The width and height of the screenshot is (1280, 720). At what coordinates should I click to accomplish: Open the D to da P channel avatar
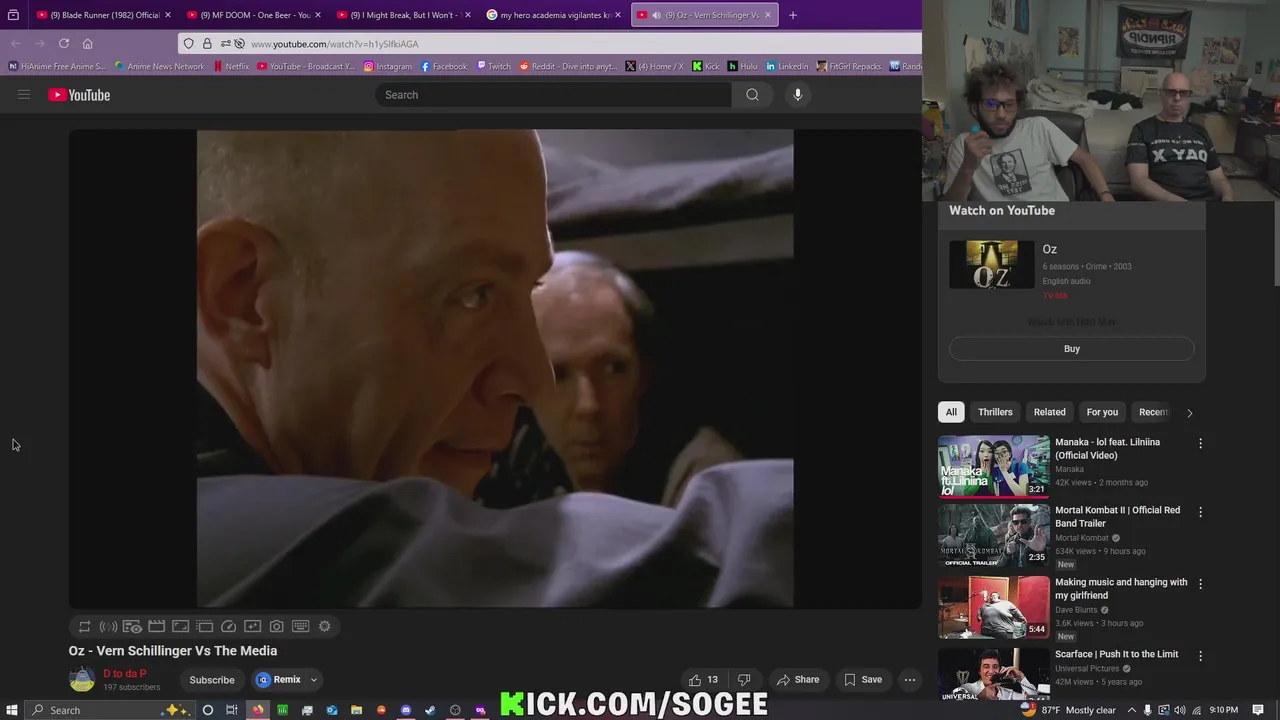(82, 680)
